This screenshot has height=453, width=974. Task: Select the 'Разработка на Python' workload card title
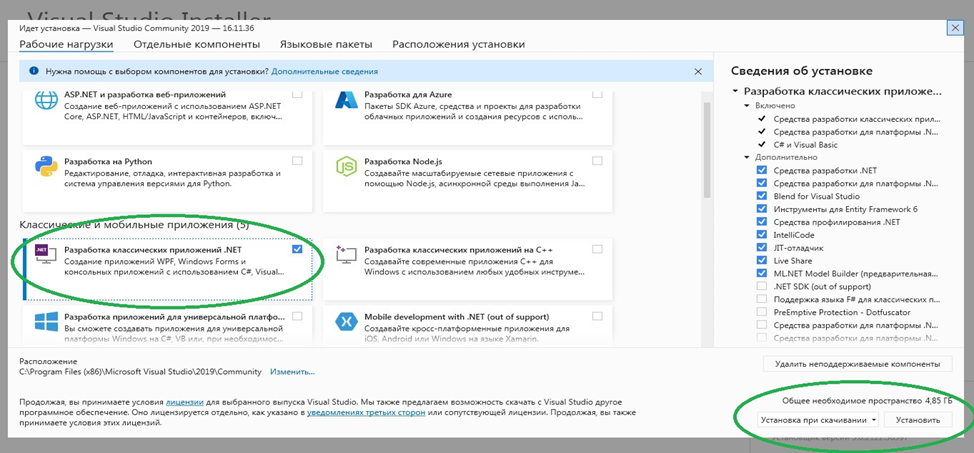(108, 161)
